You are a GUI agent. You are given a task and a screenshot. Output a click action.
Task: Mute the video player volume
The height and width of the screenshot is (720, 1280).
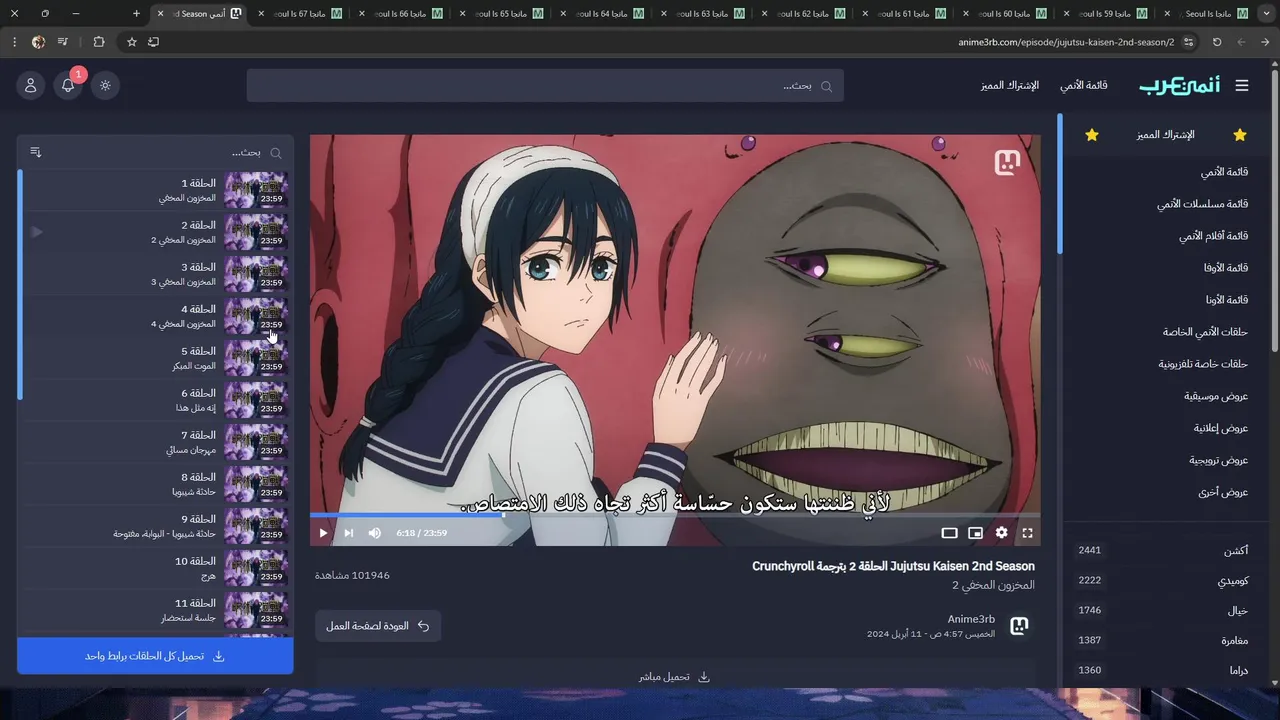click(375, 533)
